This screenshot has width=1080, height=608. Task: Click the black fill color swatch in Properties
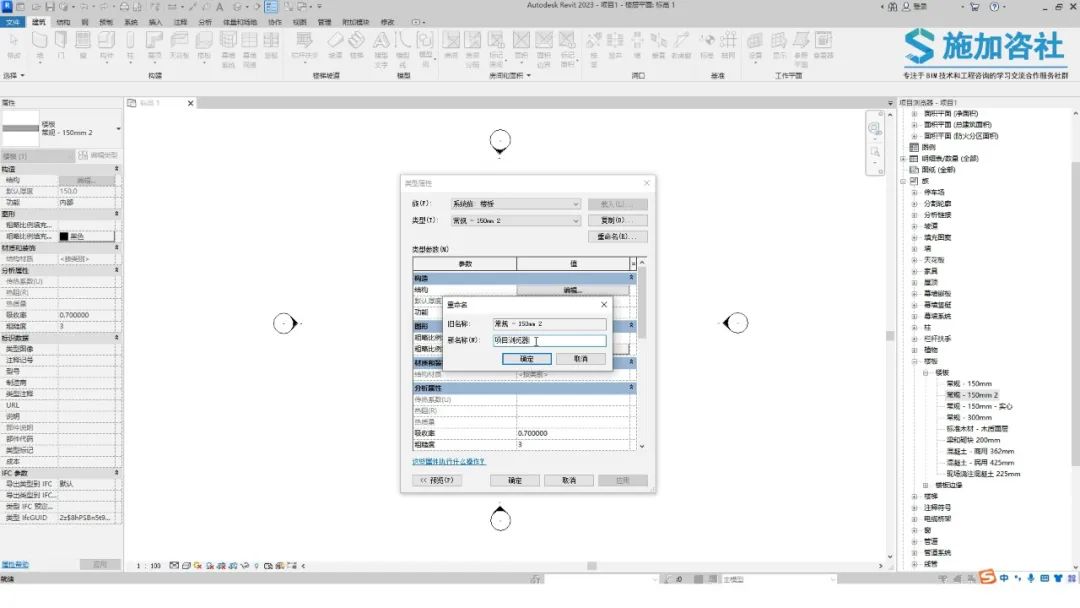tap(64, 236)
